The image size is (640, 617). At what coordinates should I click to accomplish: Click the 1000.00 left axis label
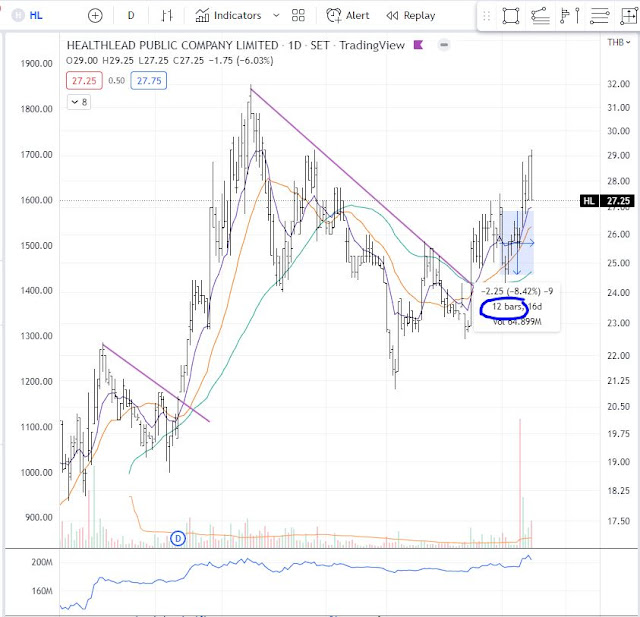tap(36, 473)
